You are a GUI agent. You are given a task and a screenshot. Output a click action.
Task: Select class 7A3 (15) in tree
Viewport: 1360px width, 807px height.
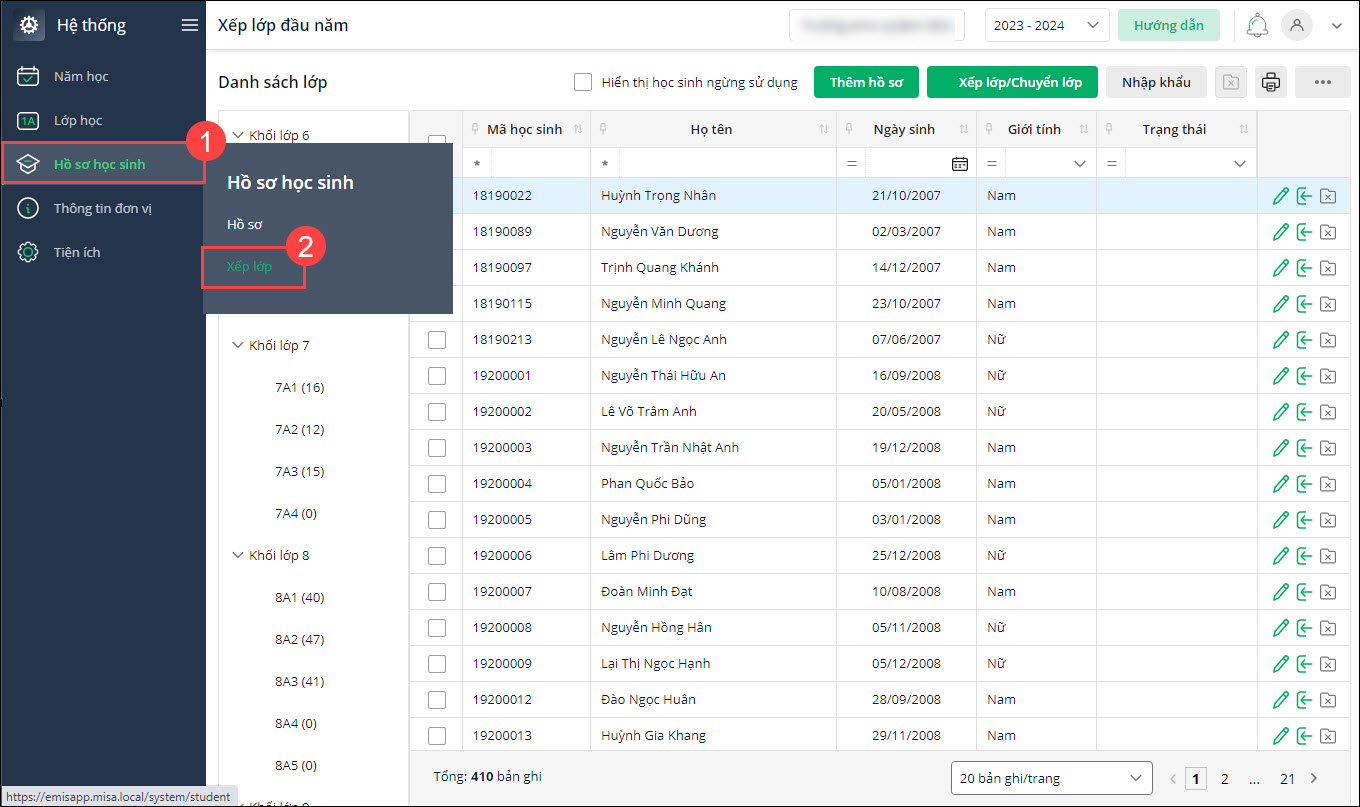pyautogui.click(x=299, y=471)
